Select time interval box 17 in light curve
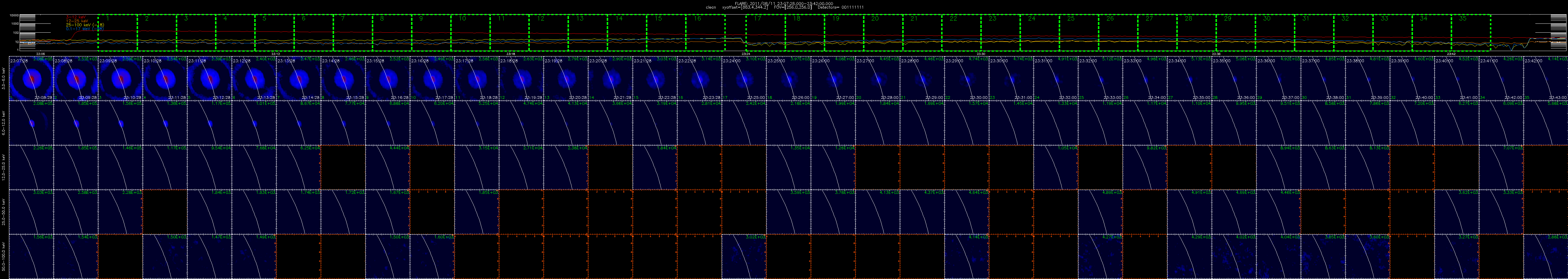Screen dimensions: 1568x279 tap(766, 33)
